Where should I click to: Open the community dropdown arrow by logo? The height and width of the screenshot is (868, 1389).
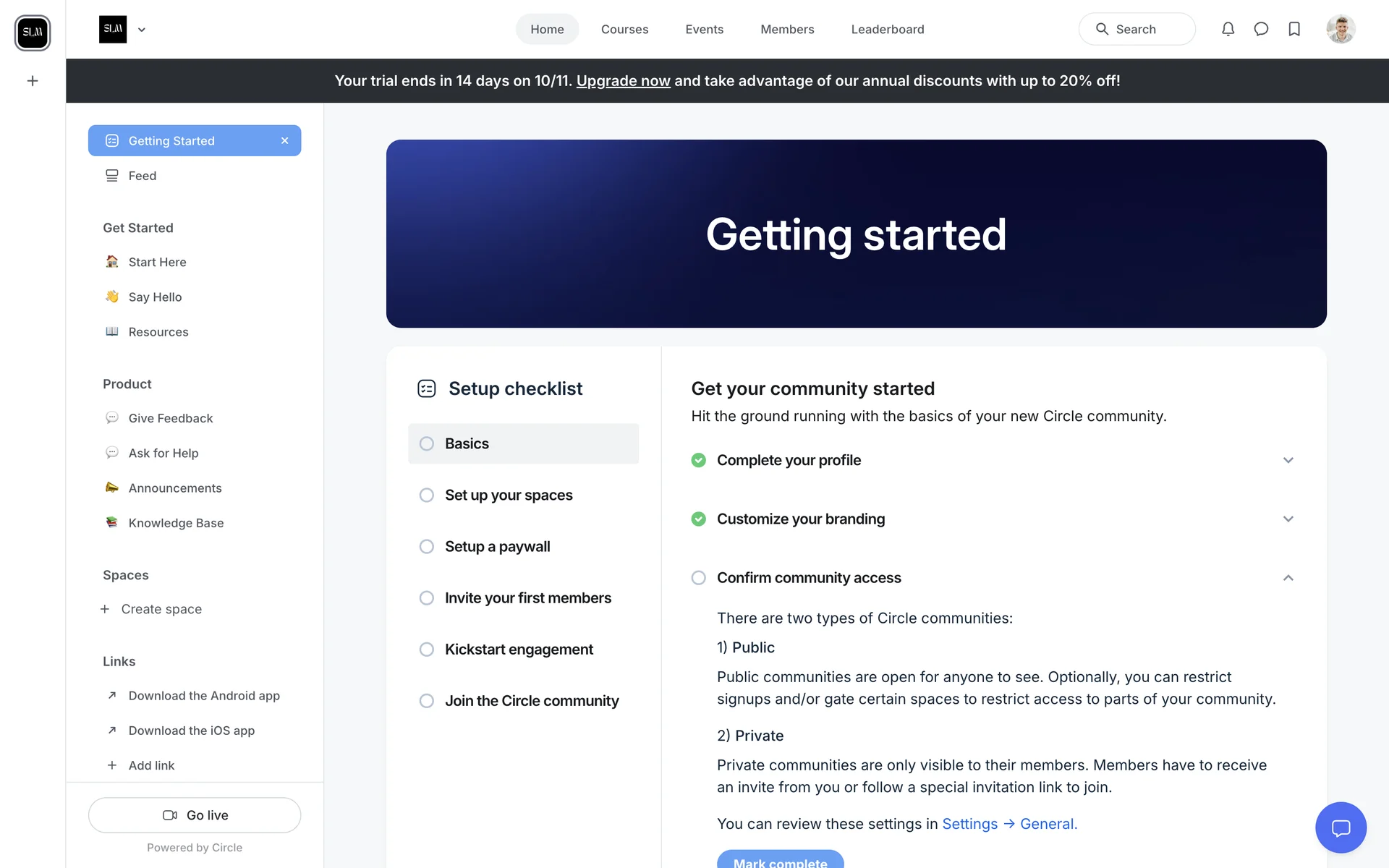coord(142,30)
